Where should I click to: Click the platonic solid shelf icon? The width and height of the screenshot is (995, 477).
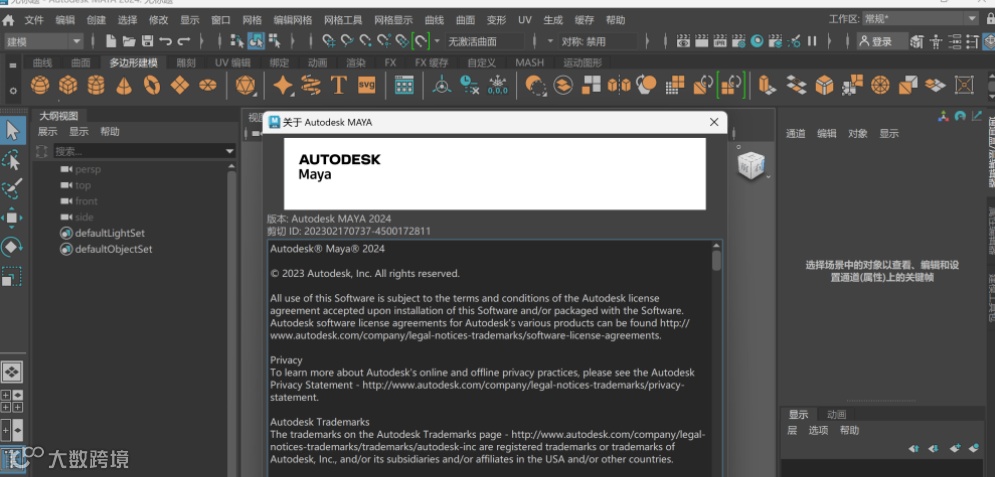(244, 84)
